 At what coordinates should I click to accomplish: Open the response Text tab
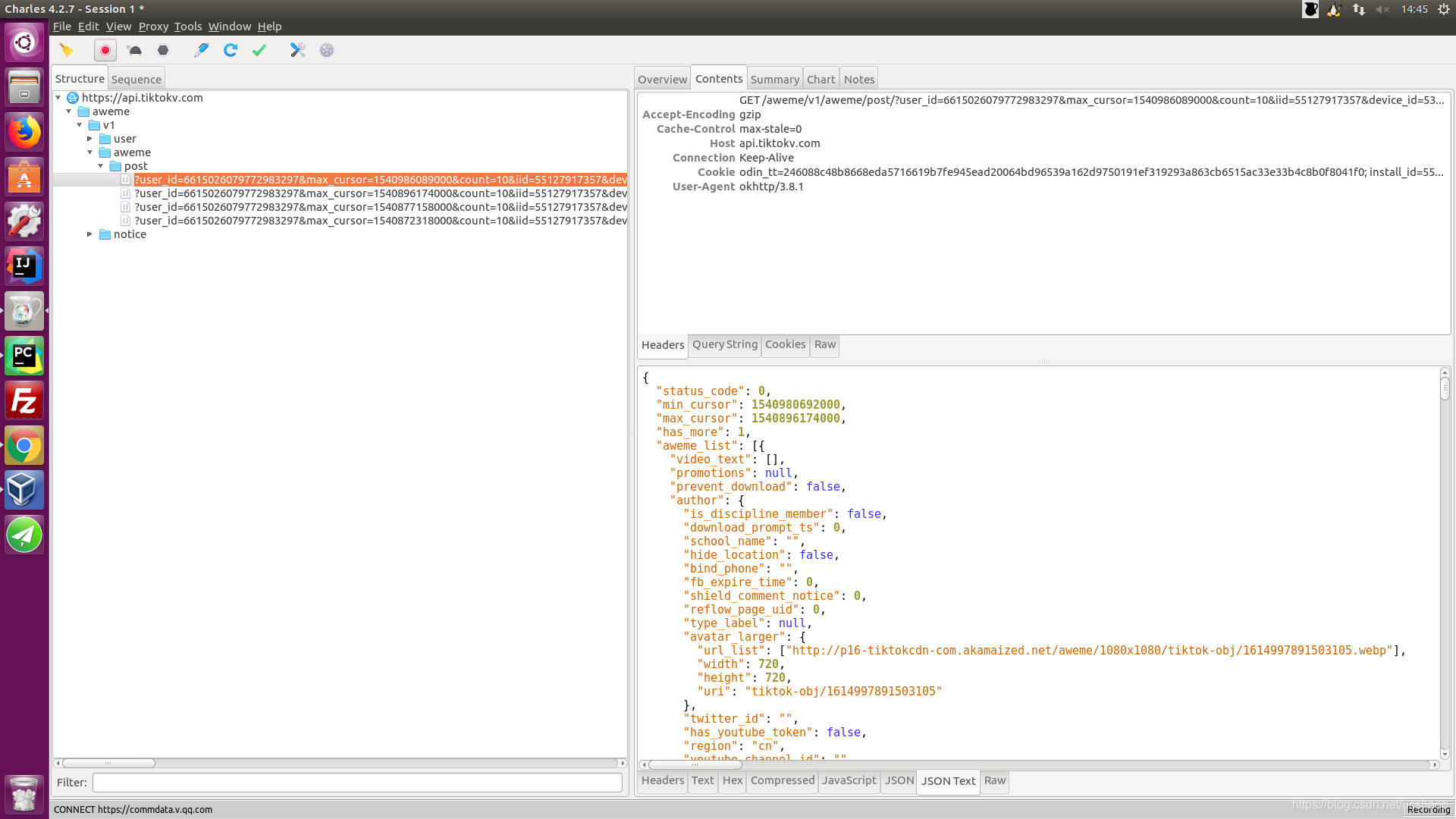[x=702, y=780]
